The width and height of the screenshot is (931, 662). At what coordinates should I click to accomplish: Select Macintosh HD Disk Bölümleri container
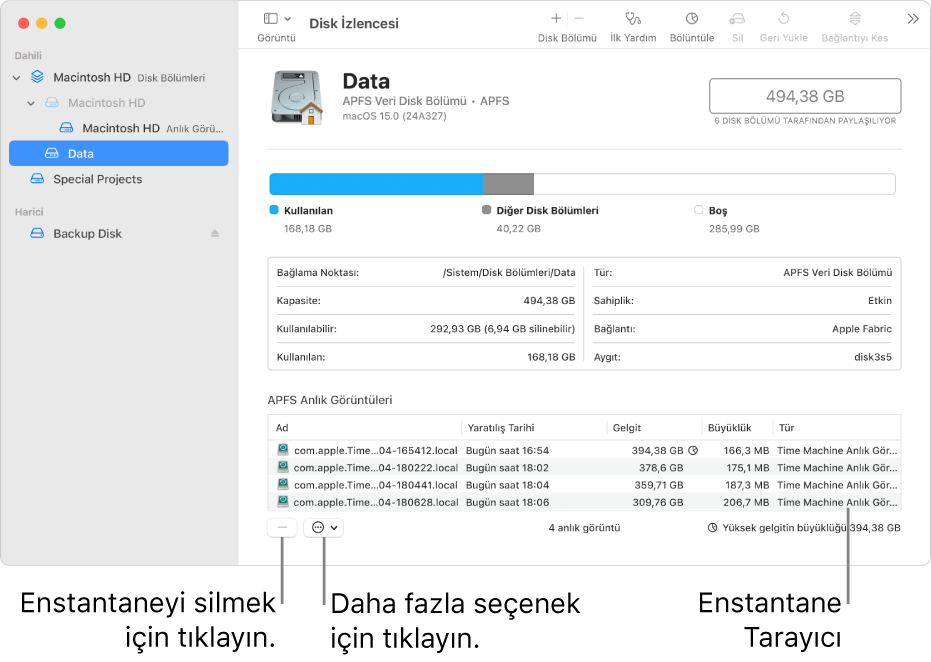(x=119, y=78)
